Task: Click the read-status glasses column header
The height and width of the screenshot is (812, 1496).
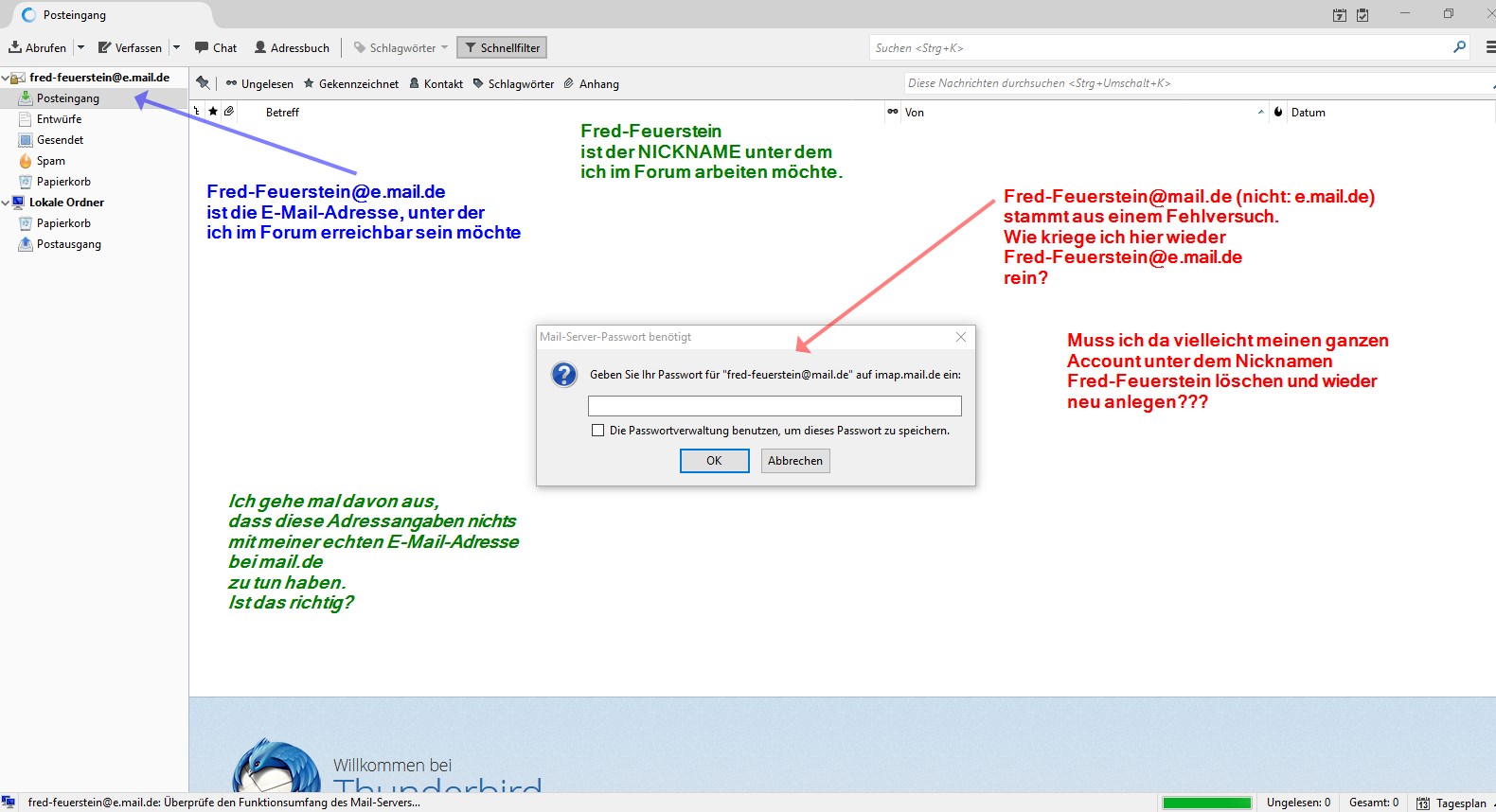Action: 892,112
